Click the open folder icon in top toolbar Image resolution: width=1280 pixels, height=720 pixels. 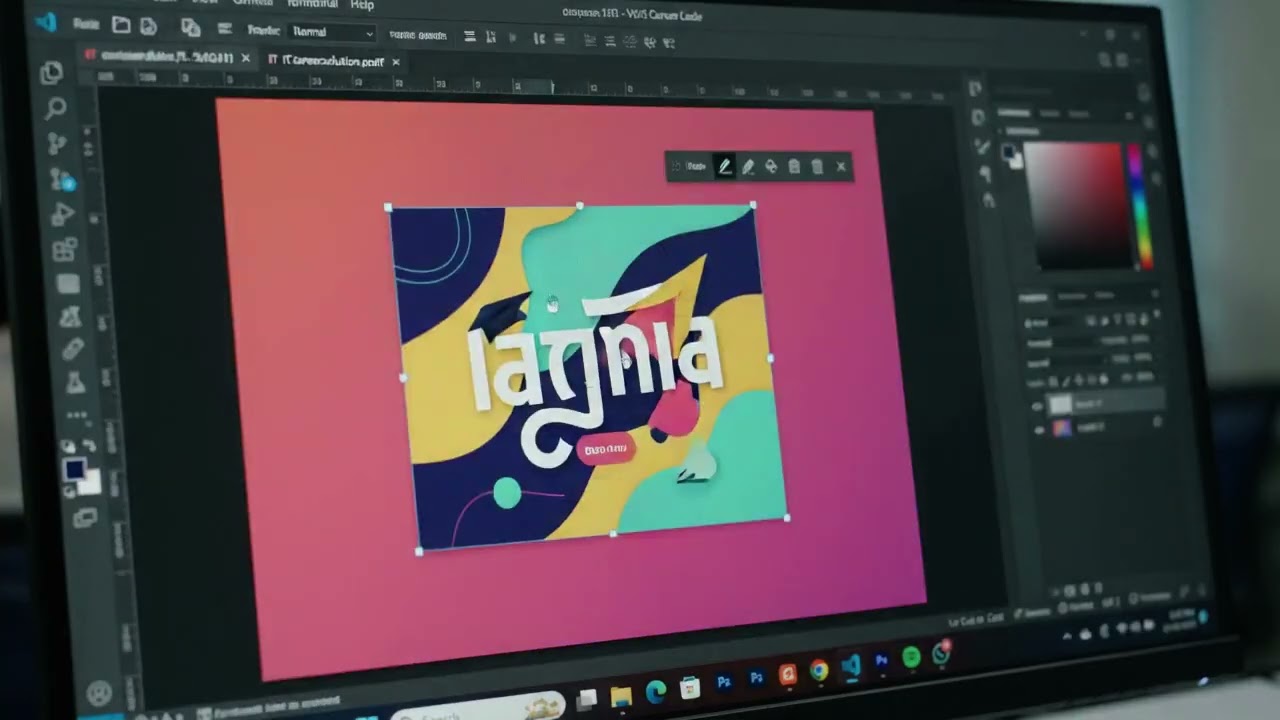(x=121, y=24)
